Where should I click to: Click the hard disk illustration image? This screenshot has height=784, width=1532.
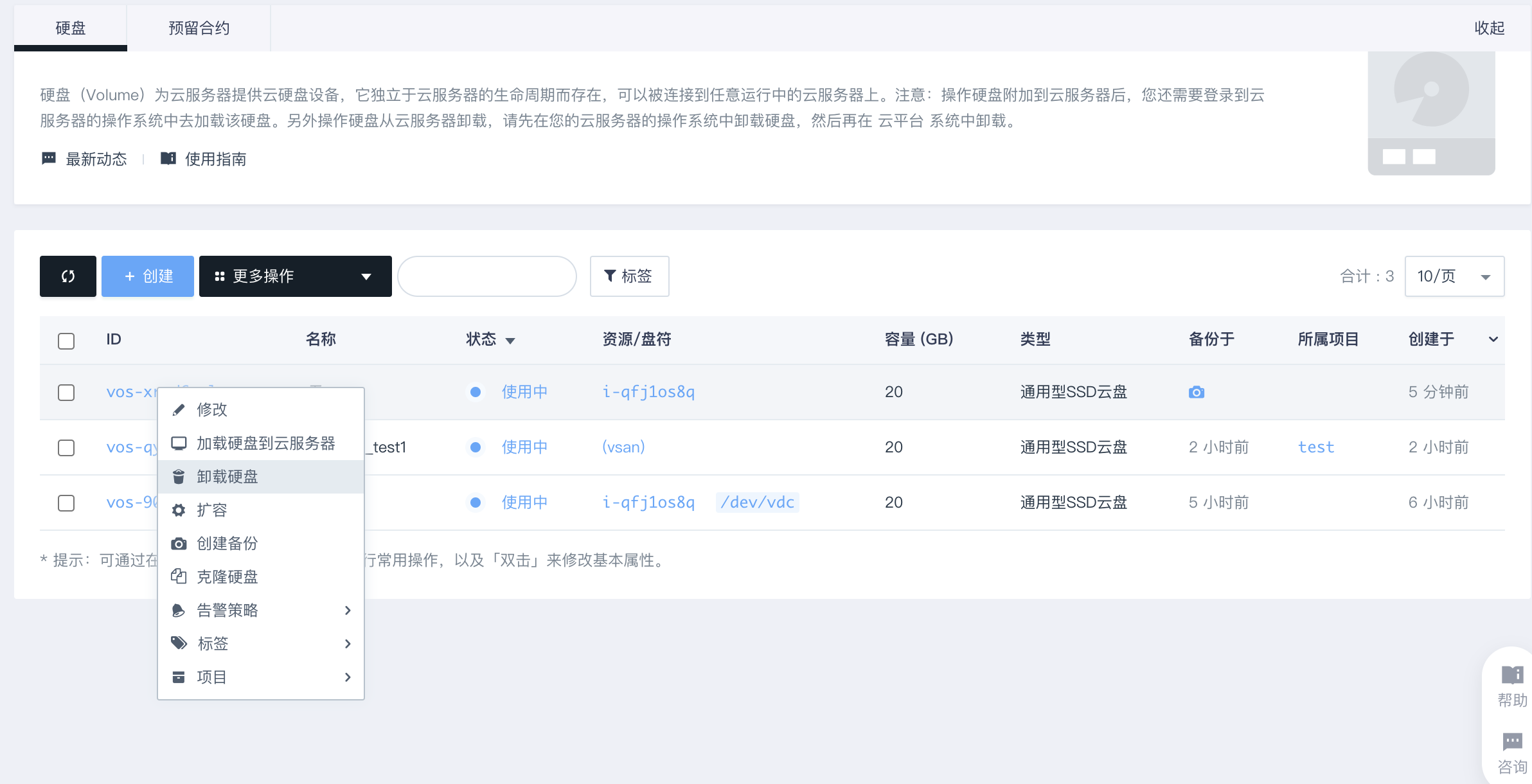[1431, 114]
